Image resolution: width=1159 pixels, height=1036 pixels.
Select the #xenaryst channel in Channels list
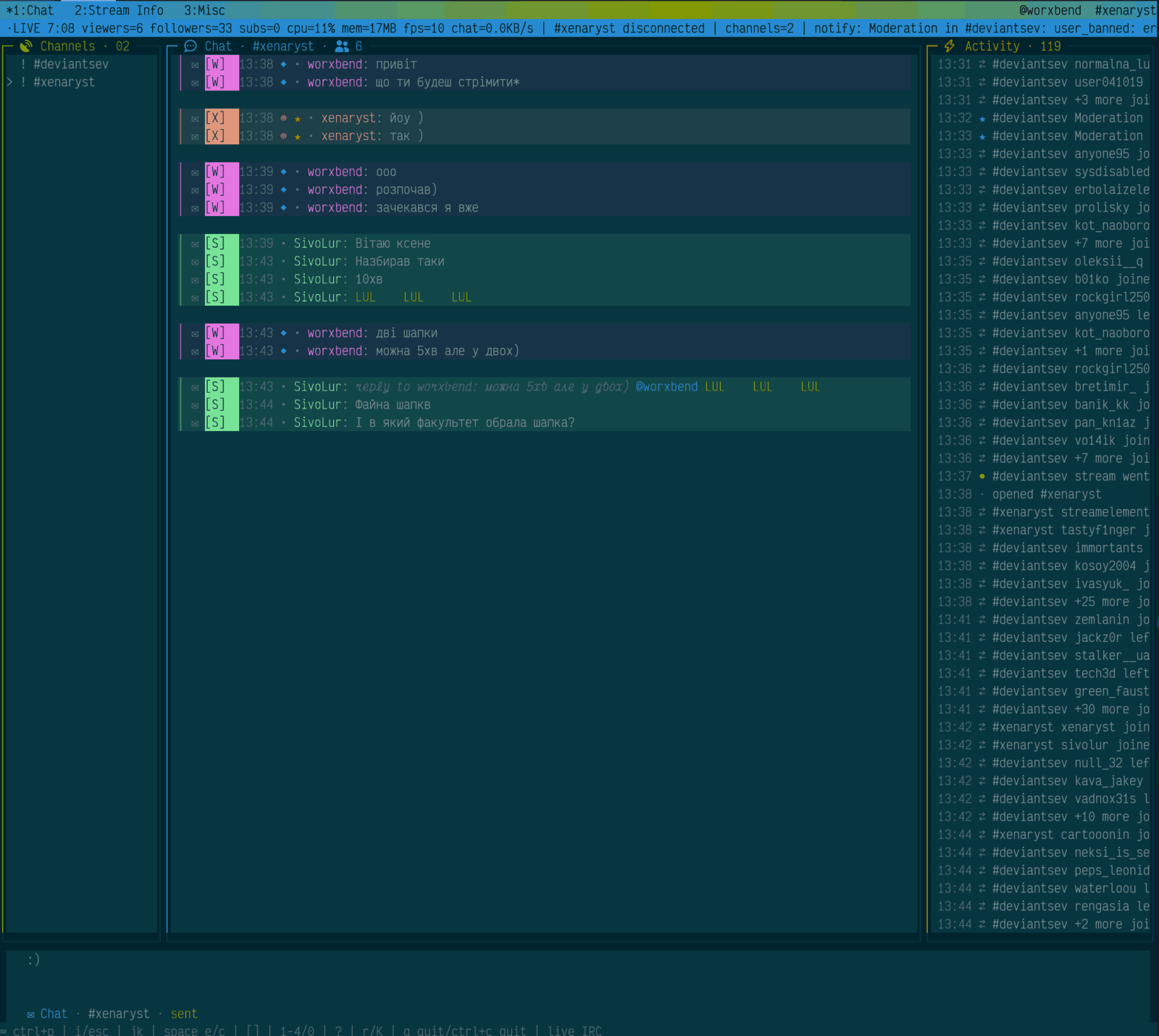(x=64, y=83)
